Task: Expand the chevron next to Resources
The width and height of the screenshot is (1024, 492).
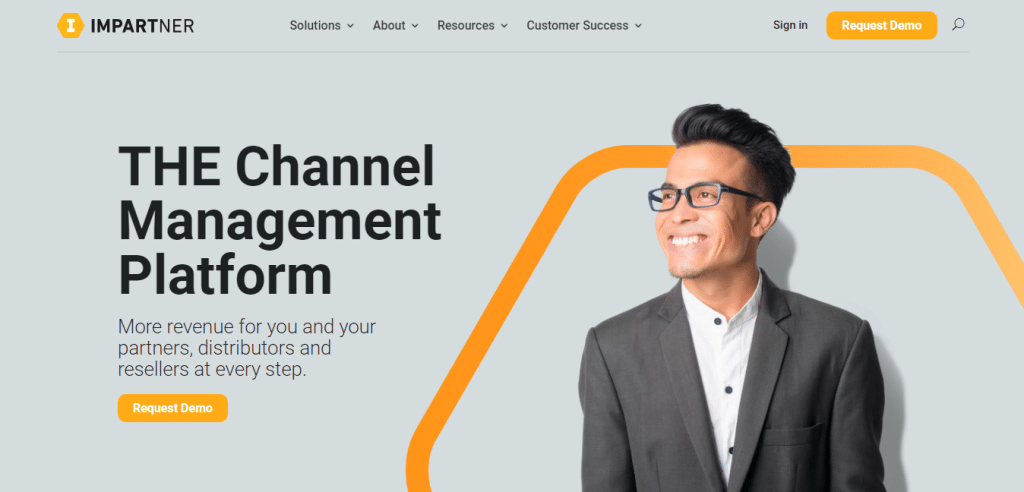Action: point(504,25)
